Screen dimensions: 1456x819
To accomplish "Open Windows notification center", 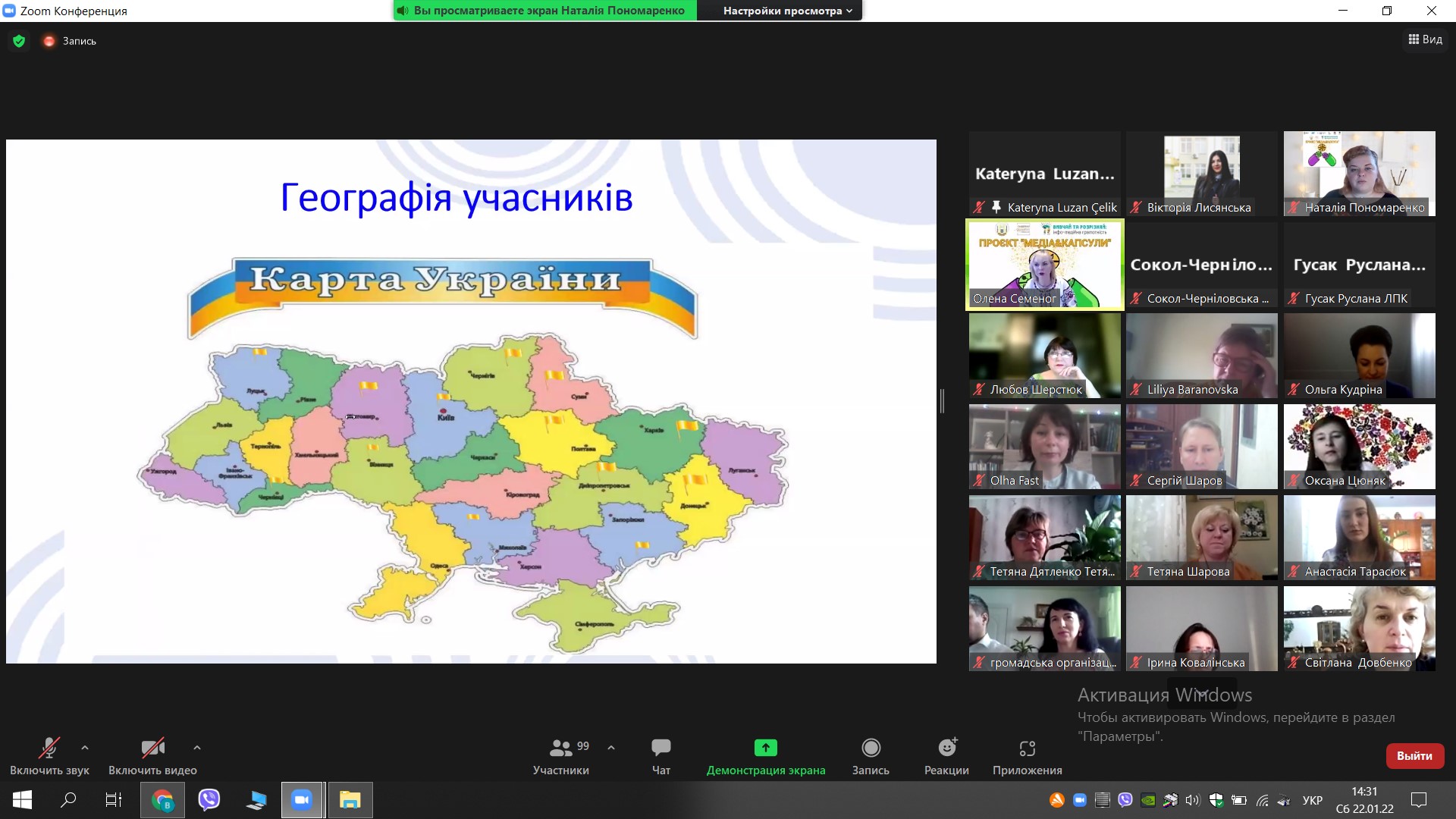I will tap(1419, 800).
